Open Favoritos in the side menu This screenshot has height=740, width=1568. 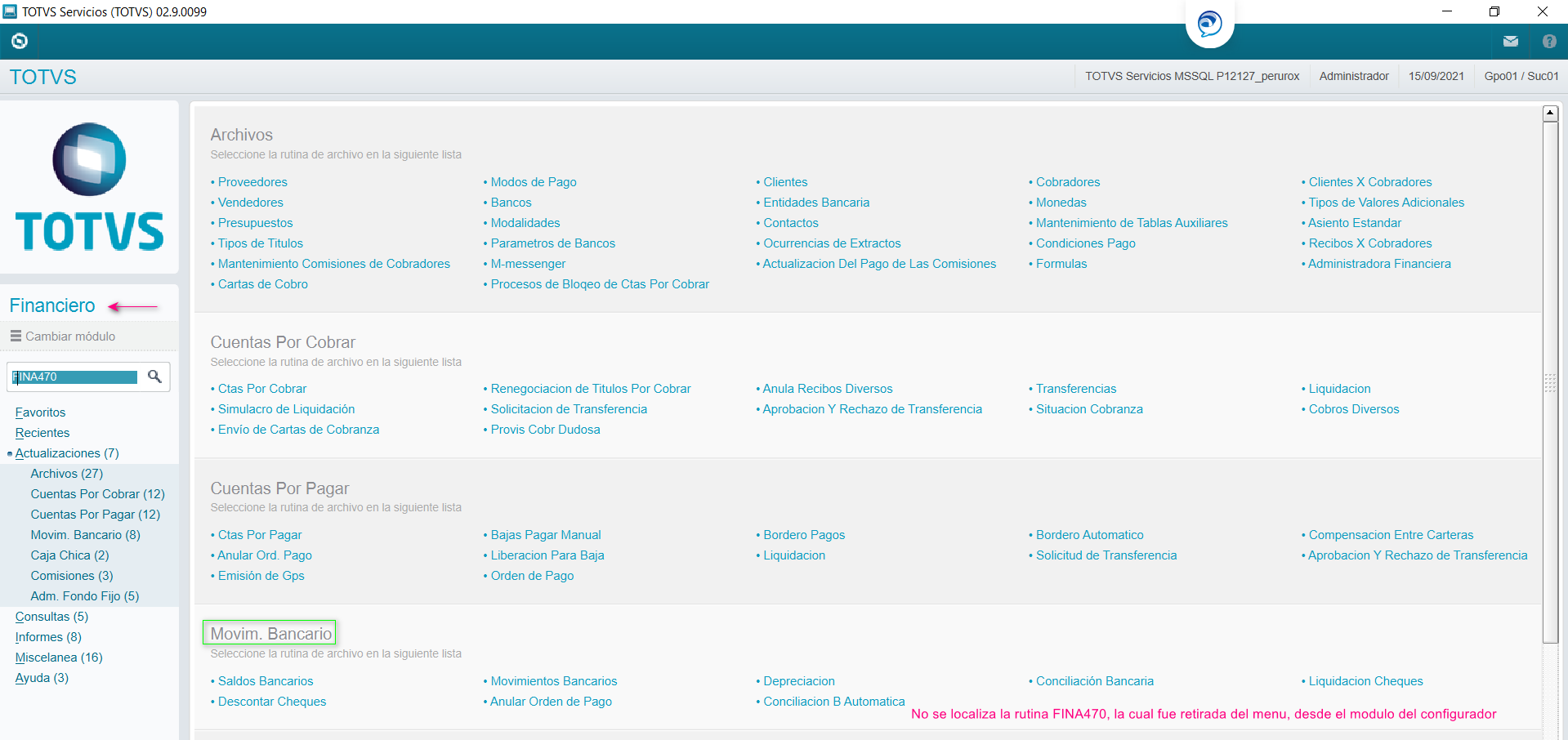(40, 412)
